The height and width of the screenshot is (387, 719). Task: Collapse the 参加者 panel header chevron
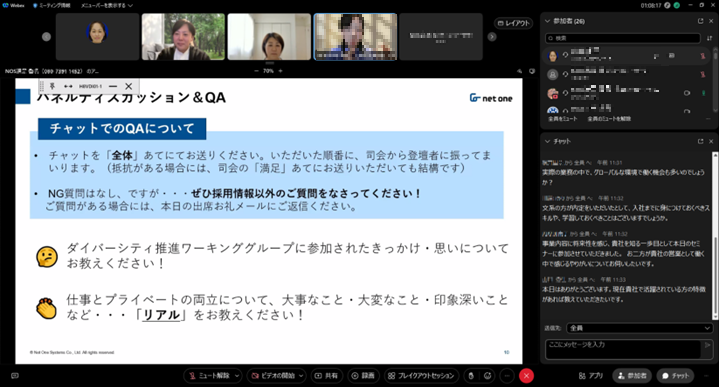(x=547, y=21)
